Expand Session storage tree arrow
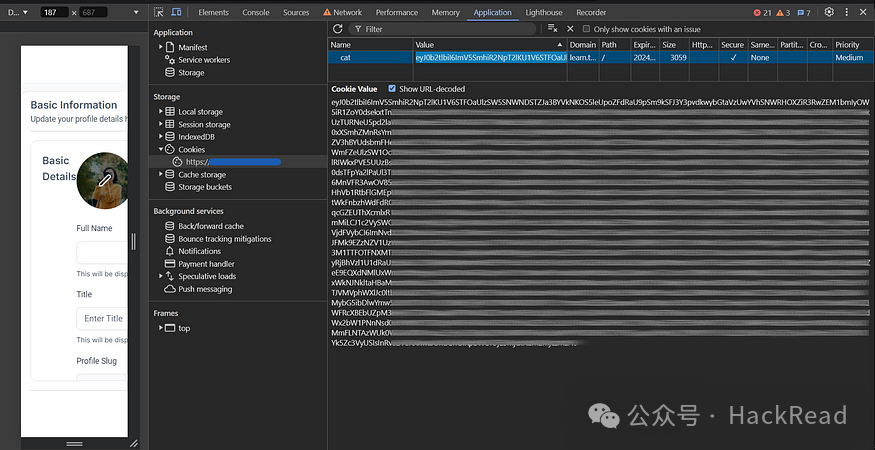Image resolution: width=875 pixels, height=450 pixels. (161, 125)
